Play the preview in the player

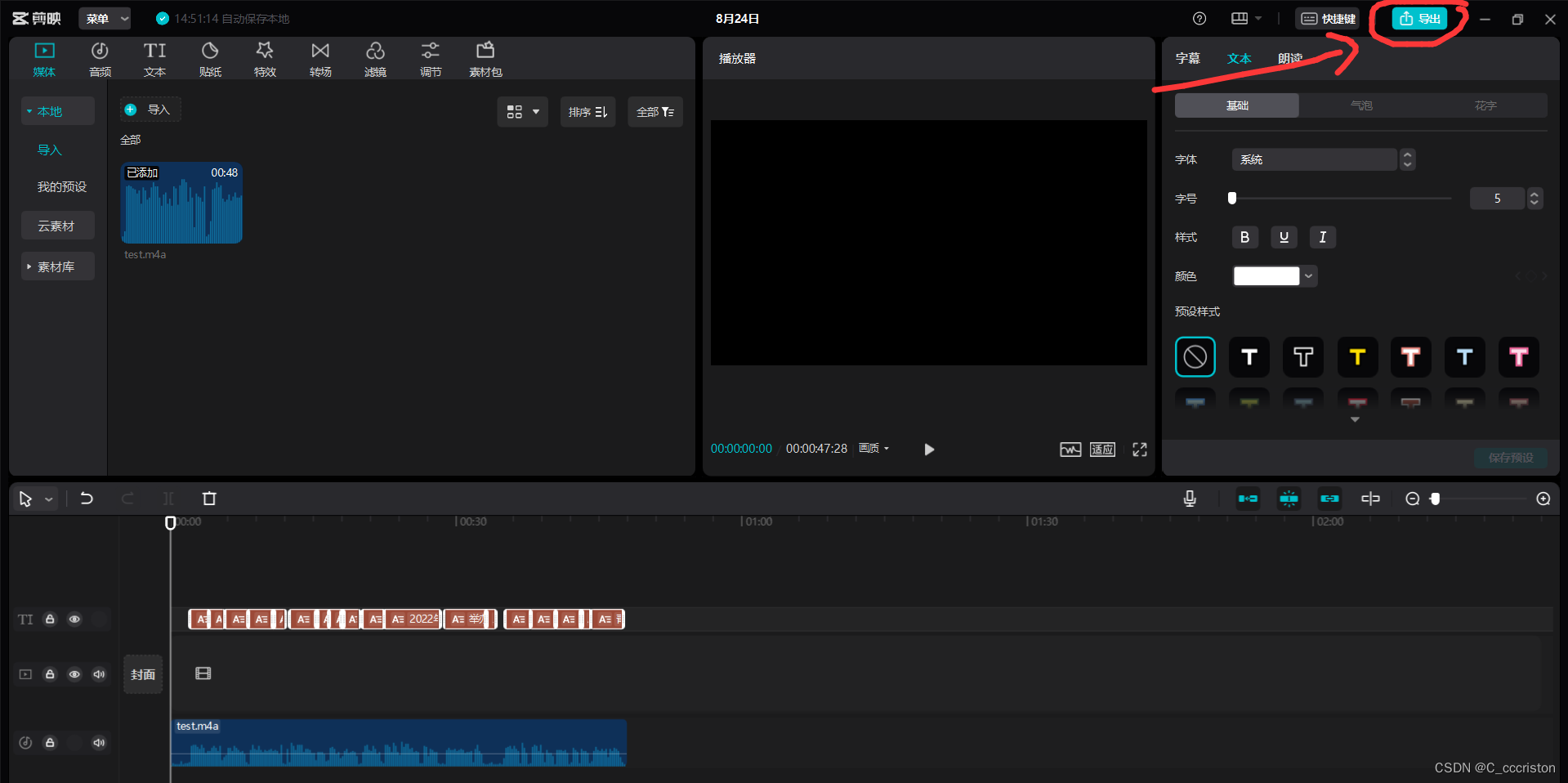tap(929, 450)
